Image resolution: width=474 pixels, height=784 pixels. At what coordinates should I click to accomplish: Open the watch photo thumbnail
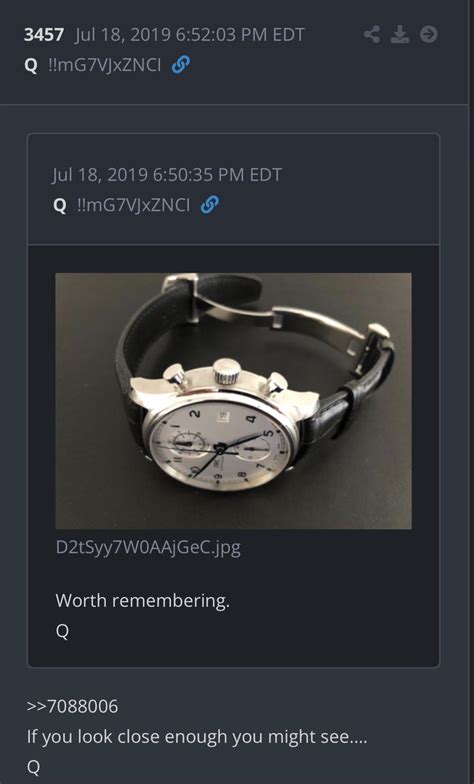[234, 400]
